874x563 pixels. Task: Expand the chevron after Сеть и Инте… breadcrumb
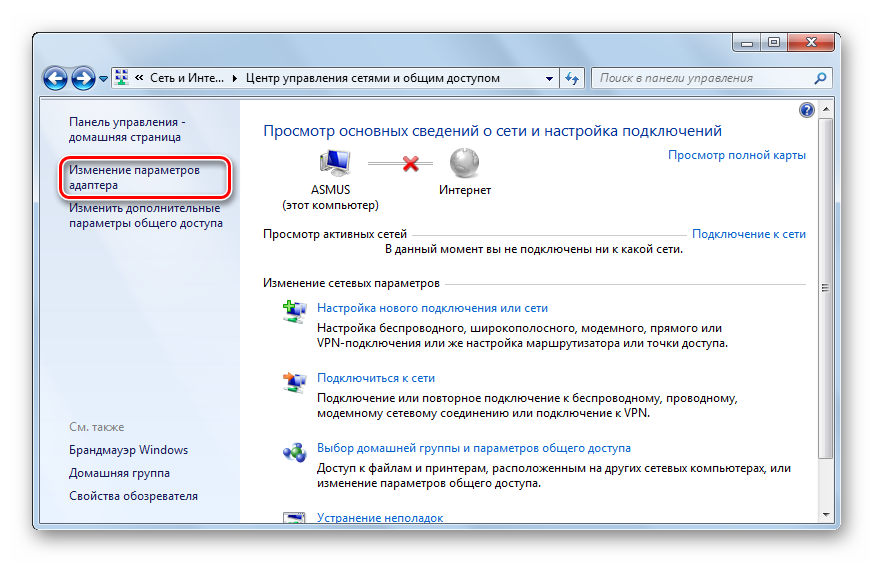pos(235,78)
